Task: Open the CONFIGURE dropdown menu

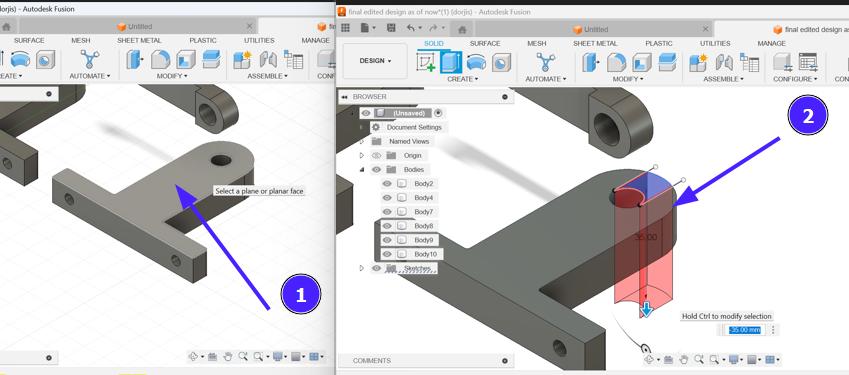Action: (795, 79)
